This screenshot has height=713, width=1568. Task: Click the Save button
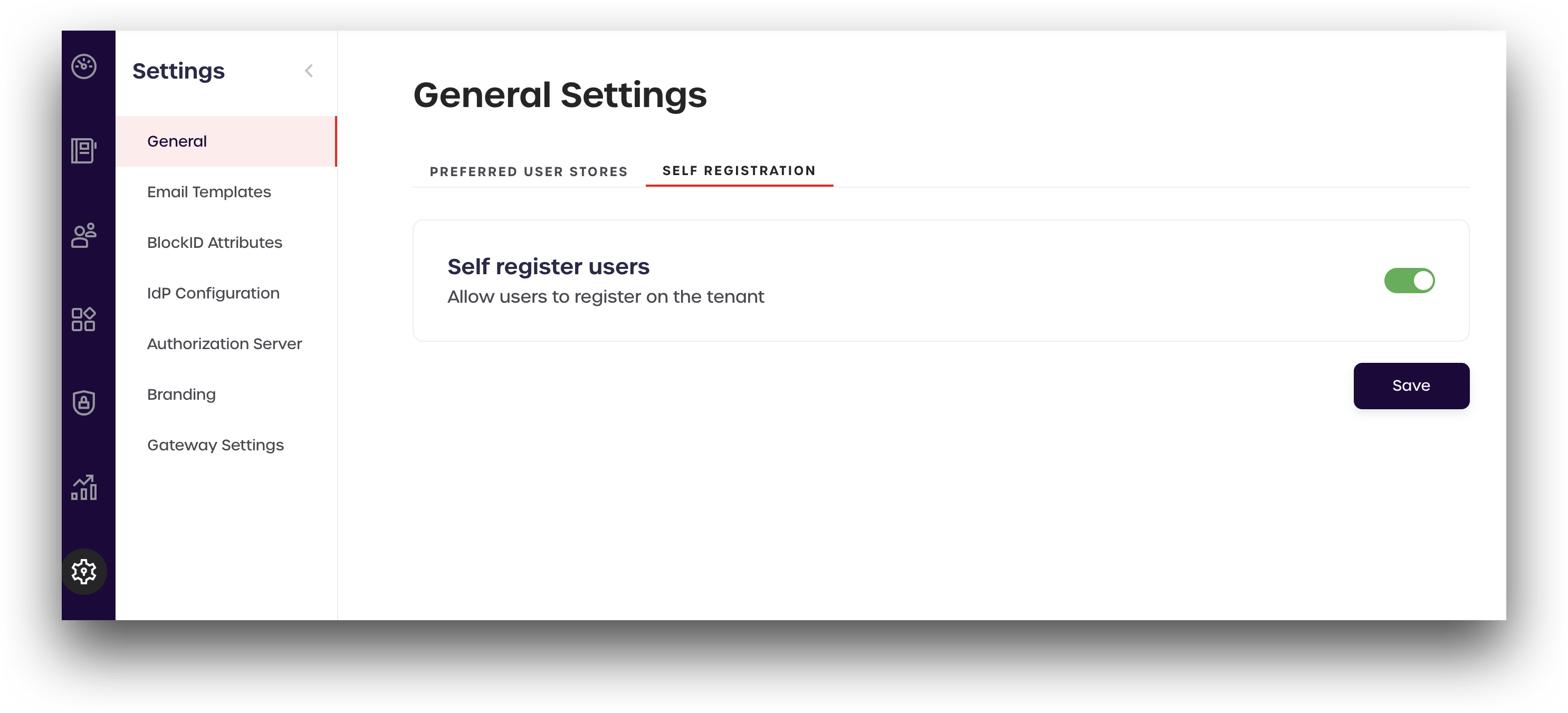click(x=1410, y=386)
